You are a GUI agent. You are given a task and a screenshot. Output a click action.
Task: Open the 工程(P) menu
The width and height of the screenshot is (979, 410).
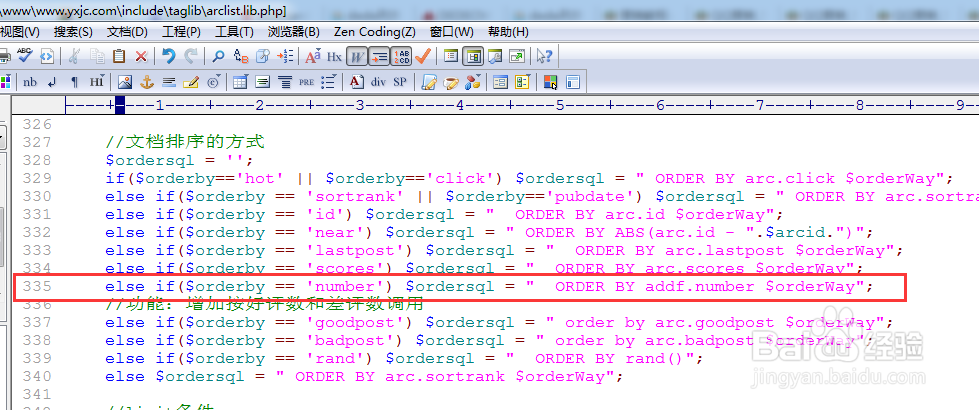pyautogui.click(x=181, y=32)
